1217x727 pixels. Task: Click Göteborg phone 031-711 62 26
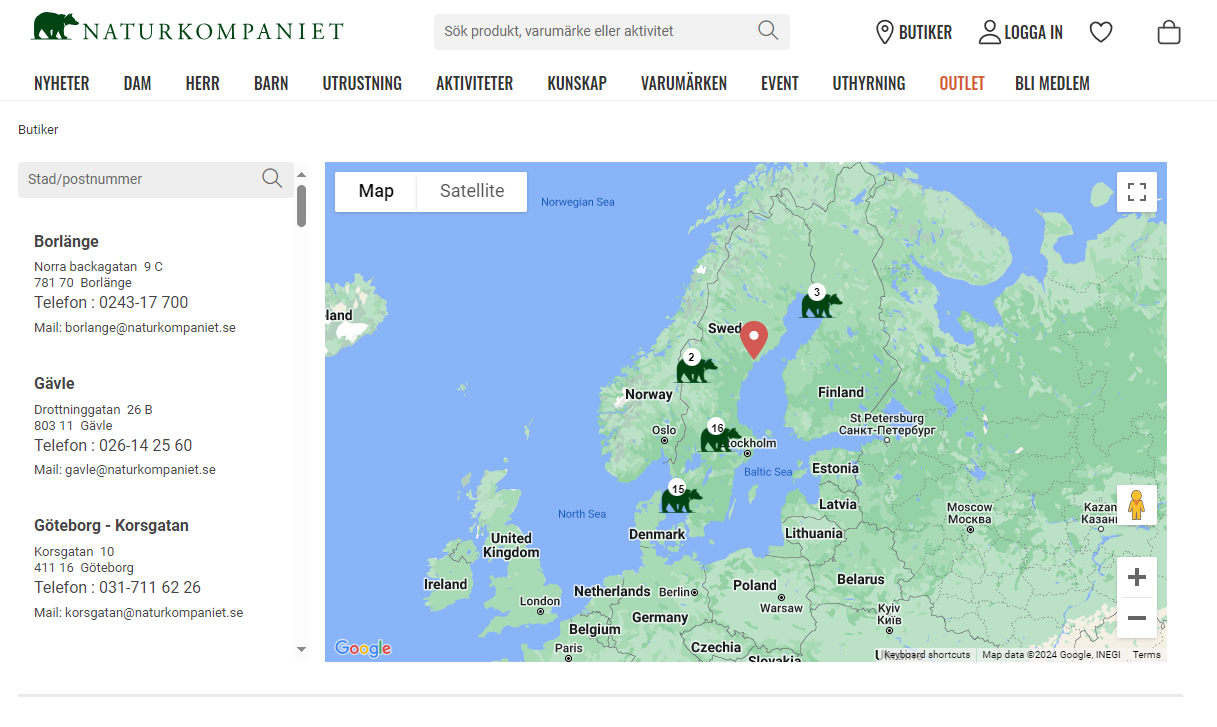(150, 587)
